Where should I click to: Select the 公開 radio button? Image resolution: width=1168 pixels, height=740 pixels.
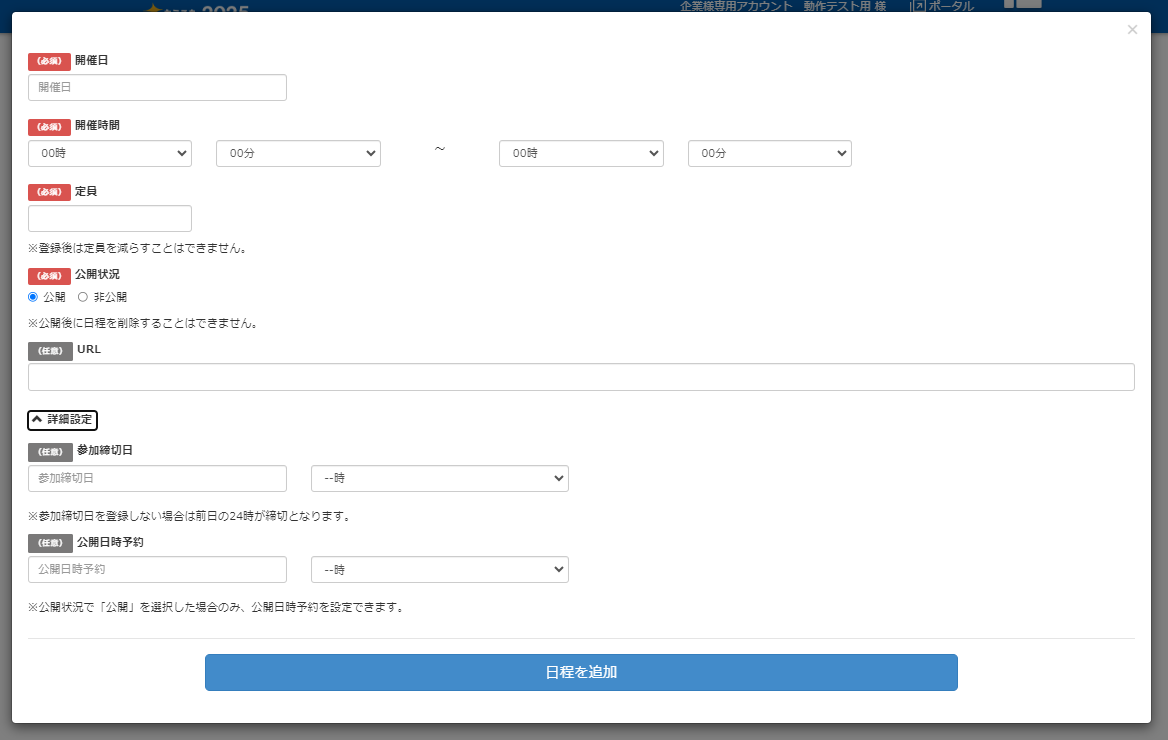(33, 297)
